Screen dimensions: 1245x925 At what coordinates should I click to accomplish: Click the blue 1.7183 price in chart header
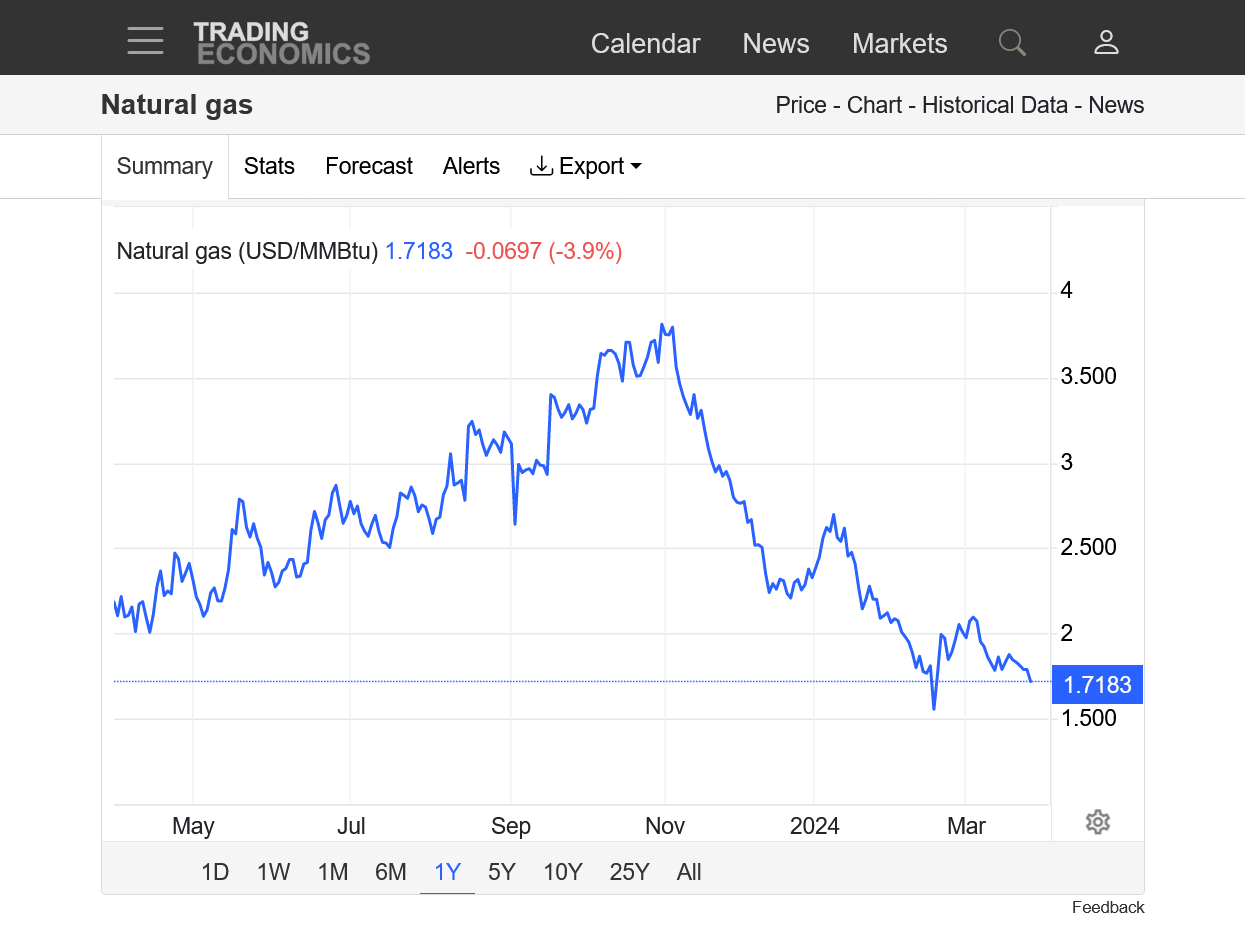coord(419,251)
